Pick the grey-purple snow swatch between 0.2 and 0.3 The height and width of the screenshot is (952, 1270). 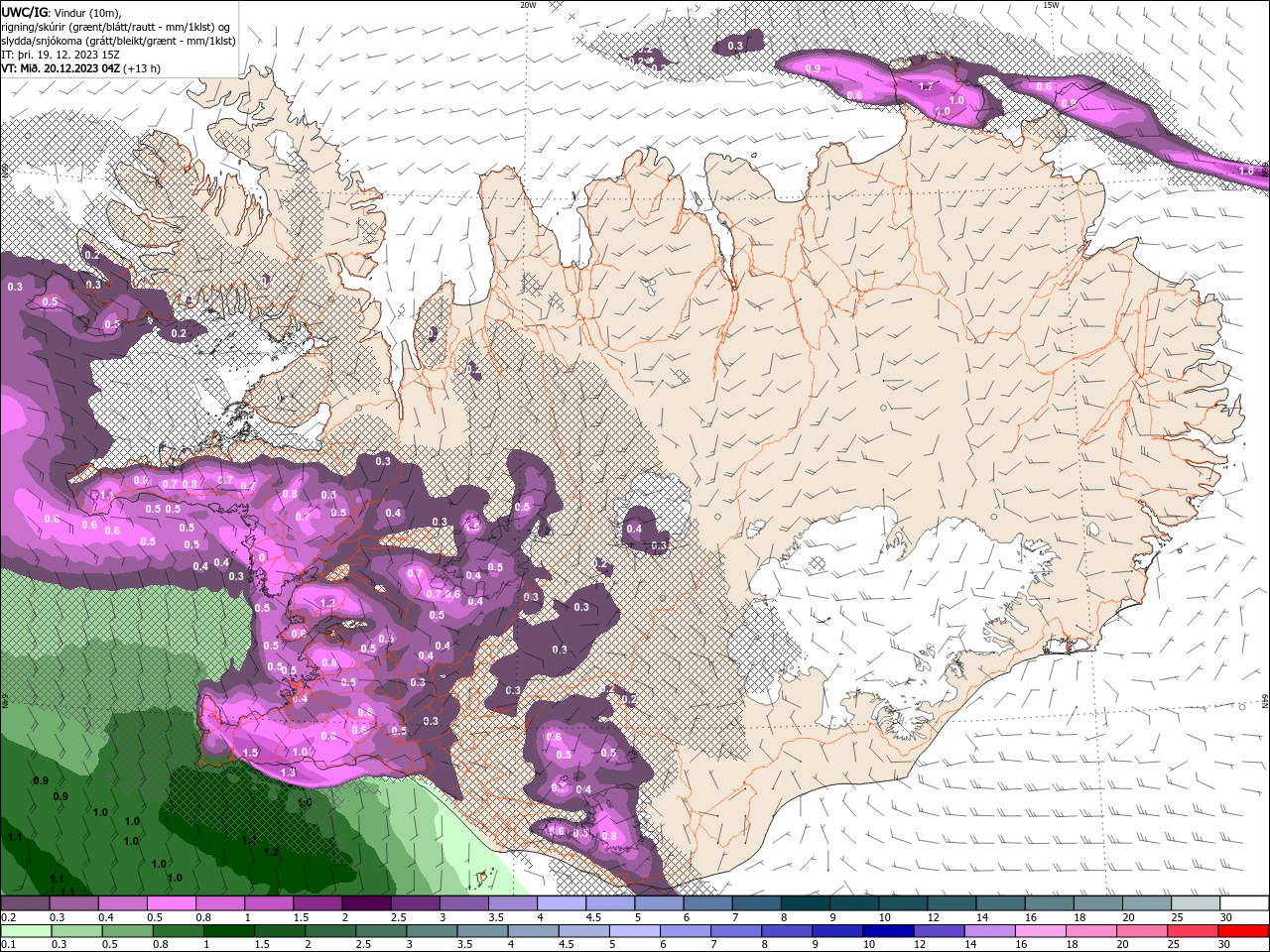pyautogui.click(x=25, y=903)
